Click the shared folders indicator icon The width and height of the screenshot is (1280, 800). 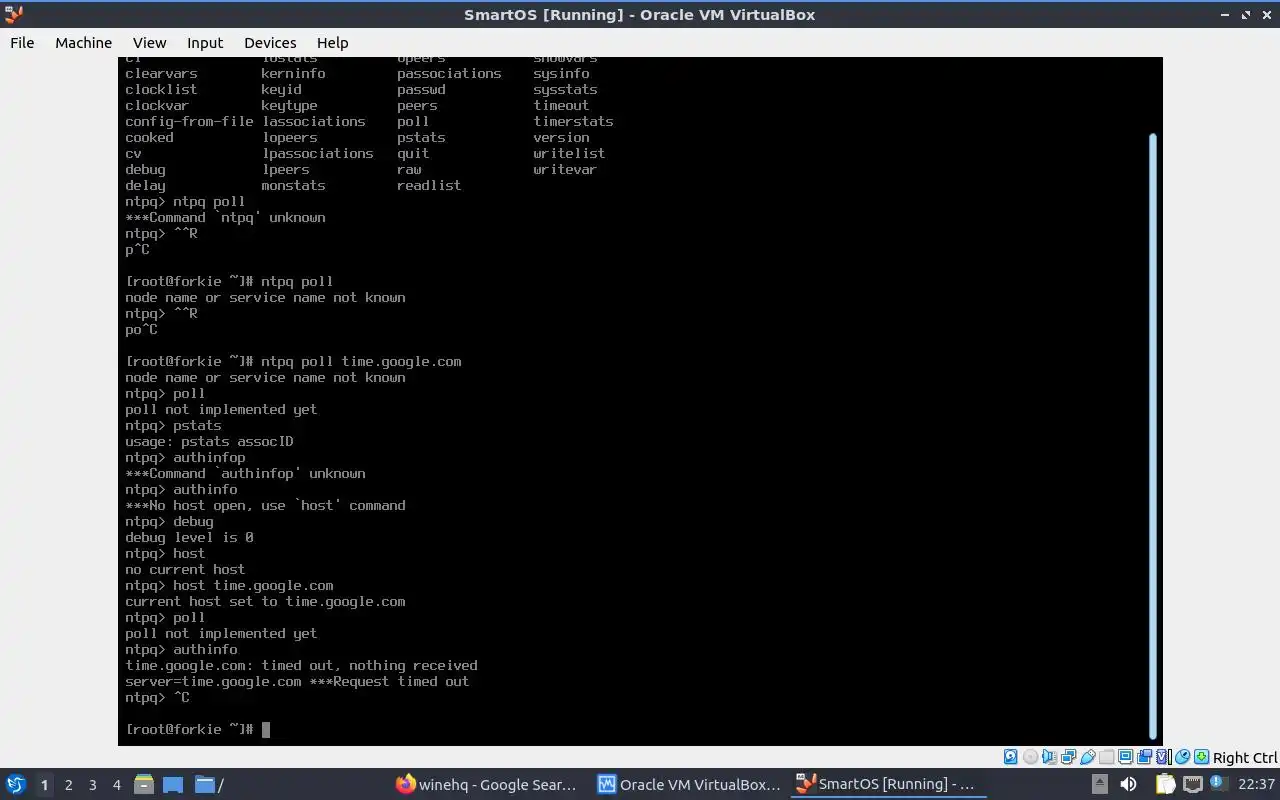1106,757
